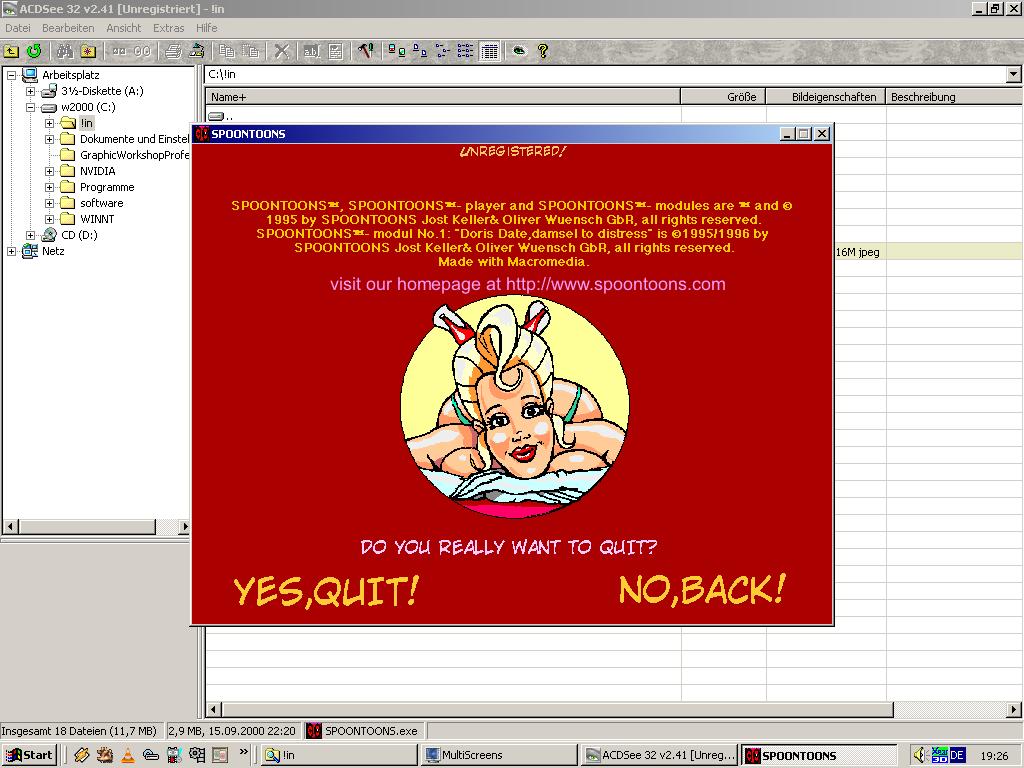Screen dimensions: 1024x768
Task: Click the green Refresh arrow icon
Action: click(34, 51)
